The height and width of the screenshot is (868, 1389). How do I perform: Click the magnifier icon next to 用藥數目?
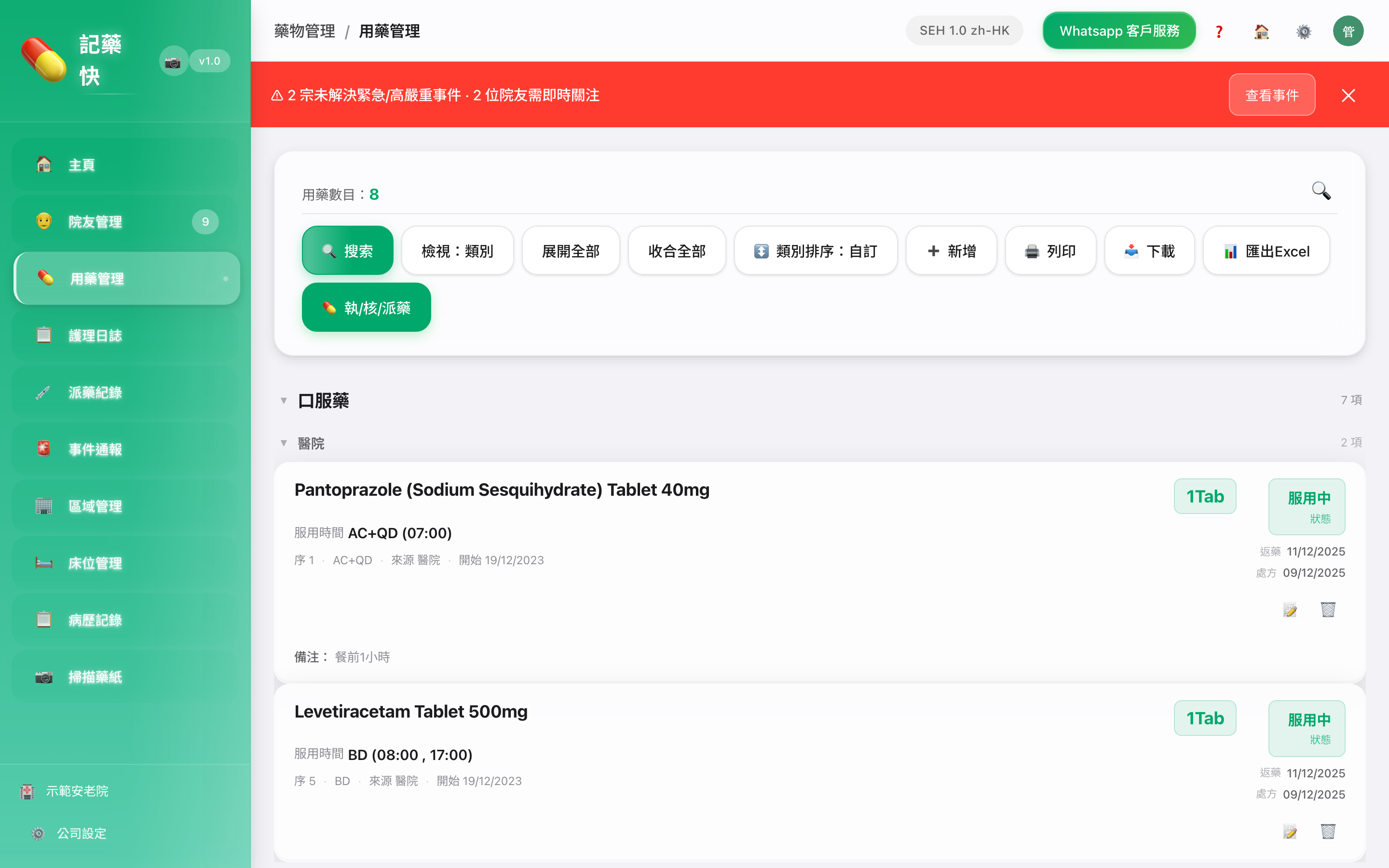(x=1321, y=190)
